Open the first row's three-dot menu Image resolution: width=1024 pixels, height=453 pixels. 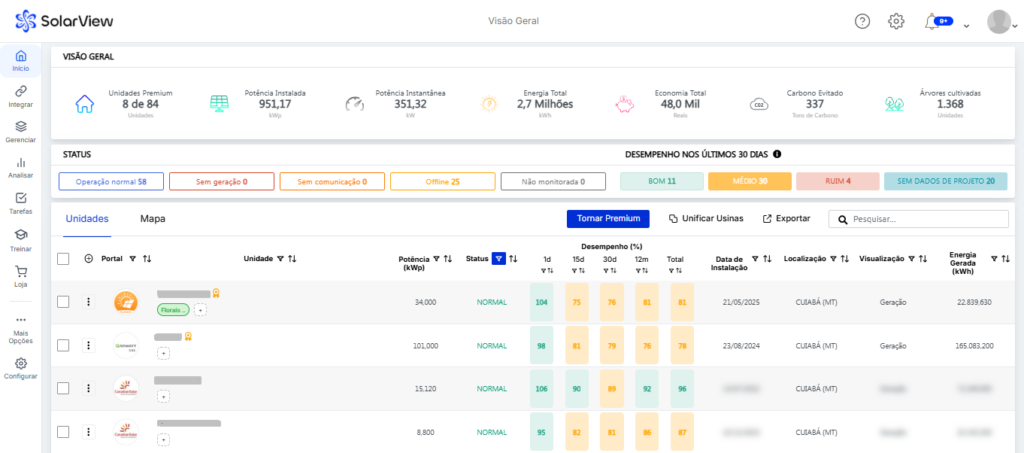coord(88,302)
